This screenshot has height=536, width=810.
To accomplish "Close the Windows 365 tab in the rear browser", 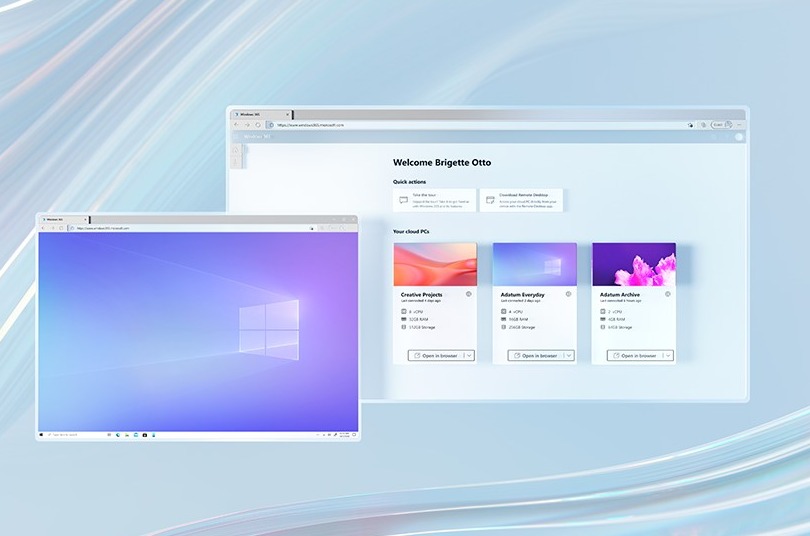I will click(288, 114).
